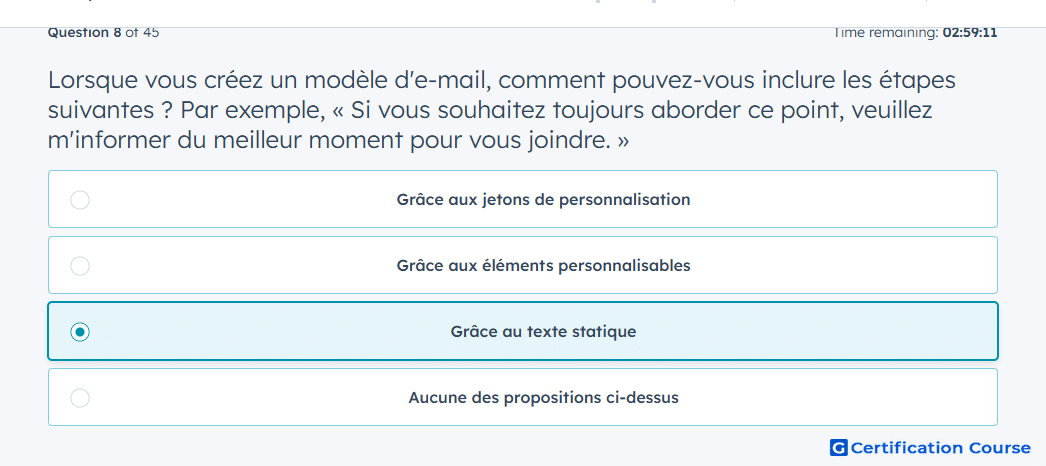Screen dimensions: 1046x466
Task: Choose the 'éléments personnalisables' radio circle
Action: [80, 266]
